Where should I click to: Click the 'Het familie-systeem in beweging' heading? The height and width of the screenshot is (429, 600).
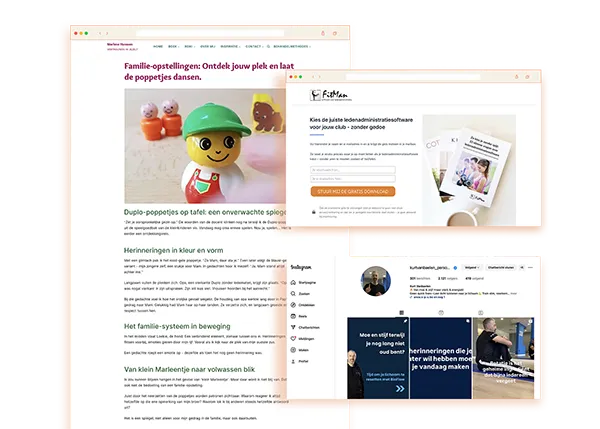click(177, 326)
